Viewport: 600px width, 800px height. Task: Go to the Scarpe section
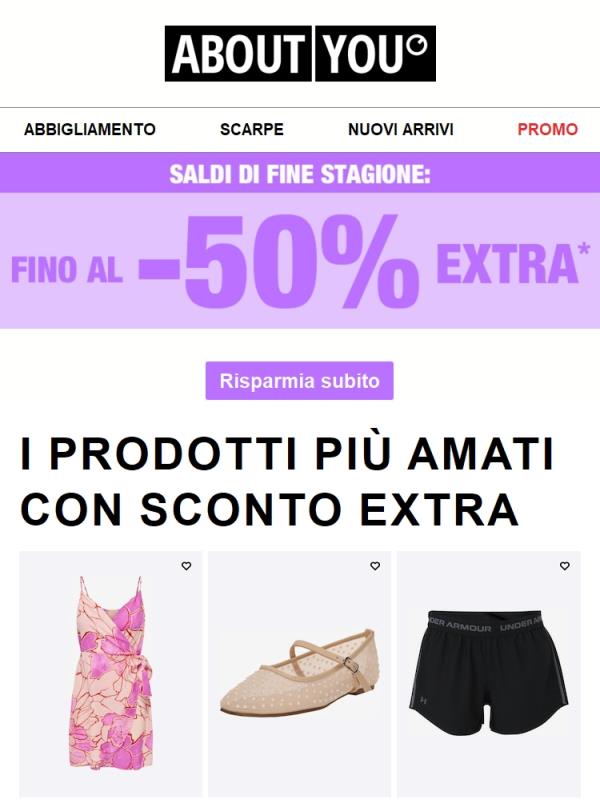click(252, 129)
